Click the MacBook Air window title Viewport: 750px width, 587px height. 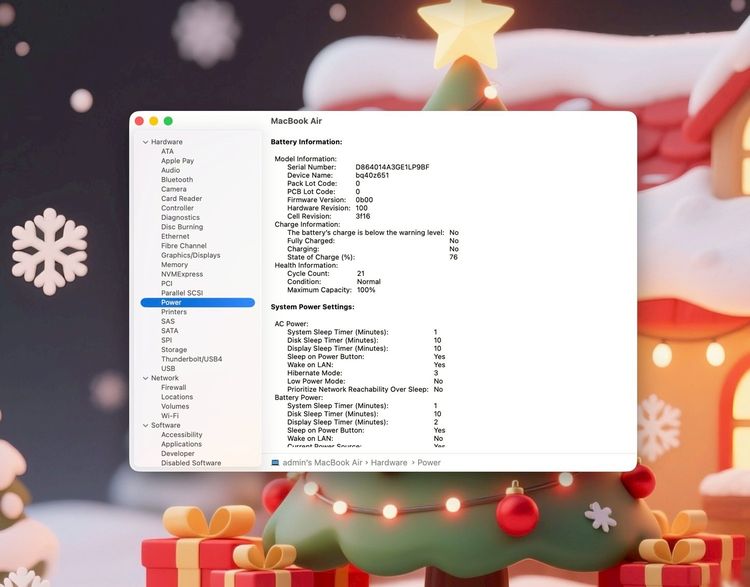[x=296, y=121]
